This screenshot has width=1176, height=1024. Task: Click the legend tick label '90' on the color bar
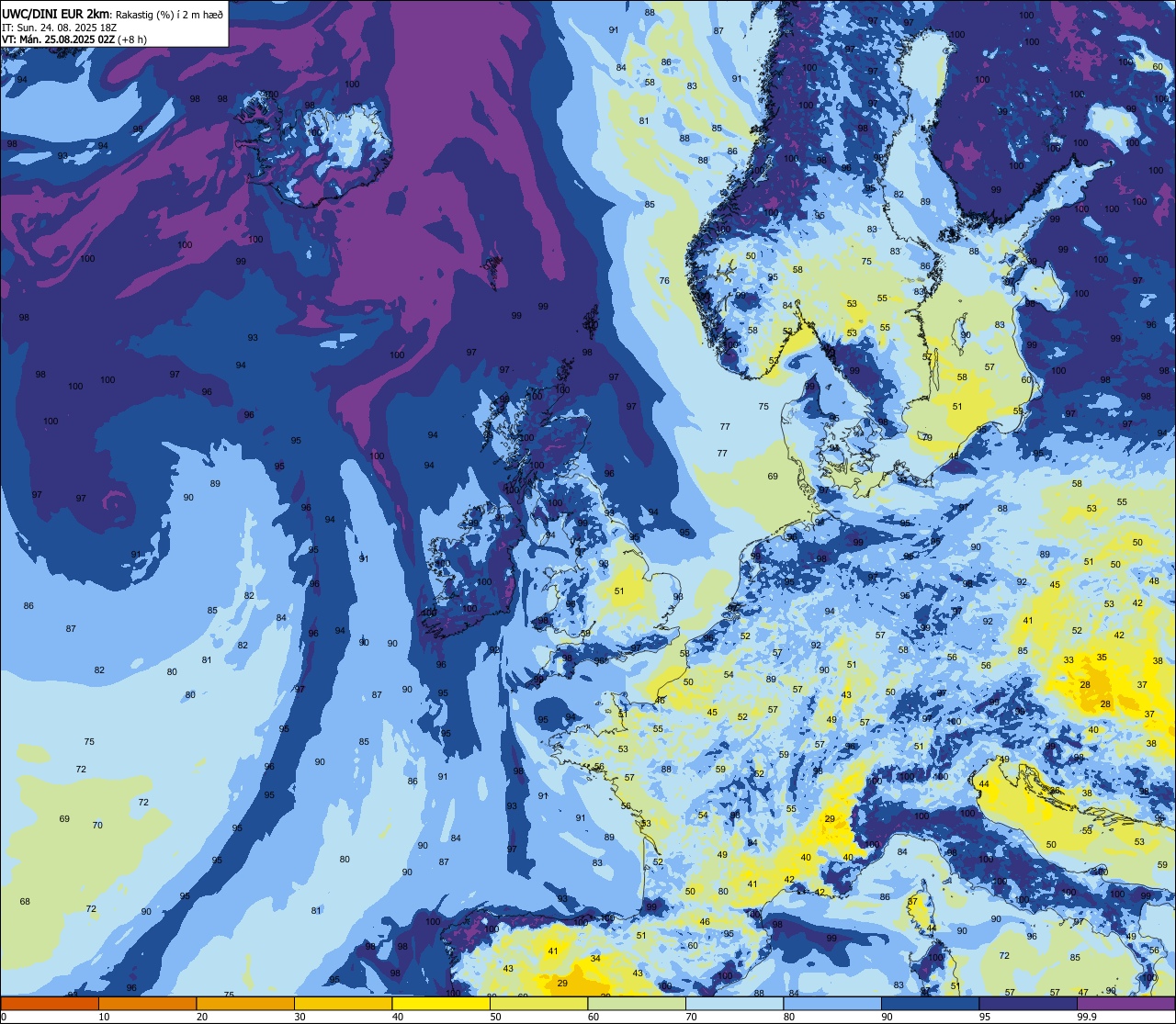887,1016
